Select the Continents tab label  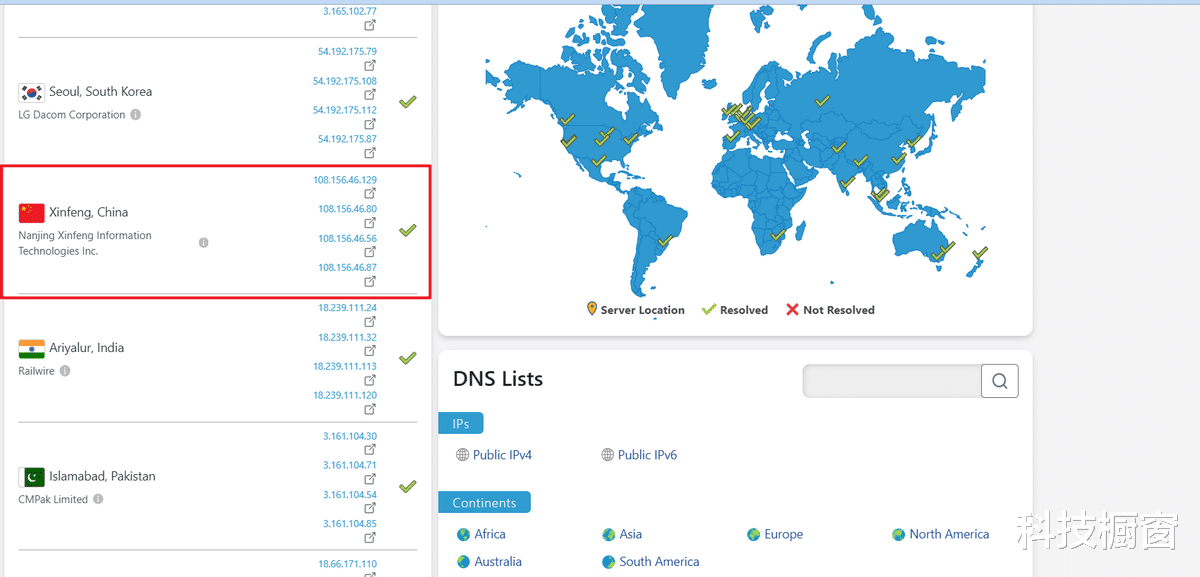pos(484,503)
